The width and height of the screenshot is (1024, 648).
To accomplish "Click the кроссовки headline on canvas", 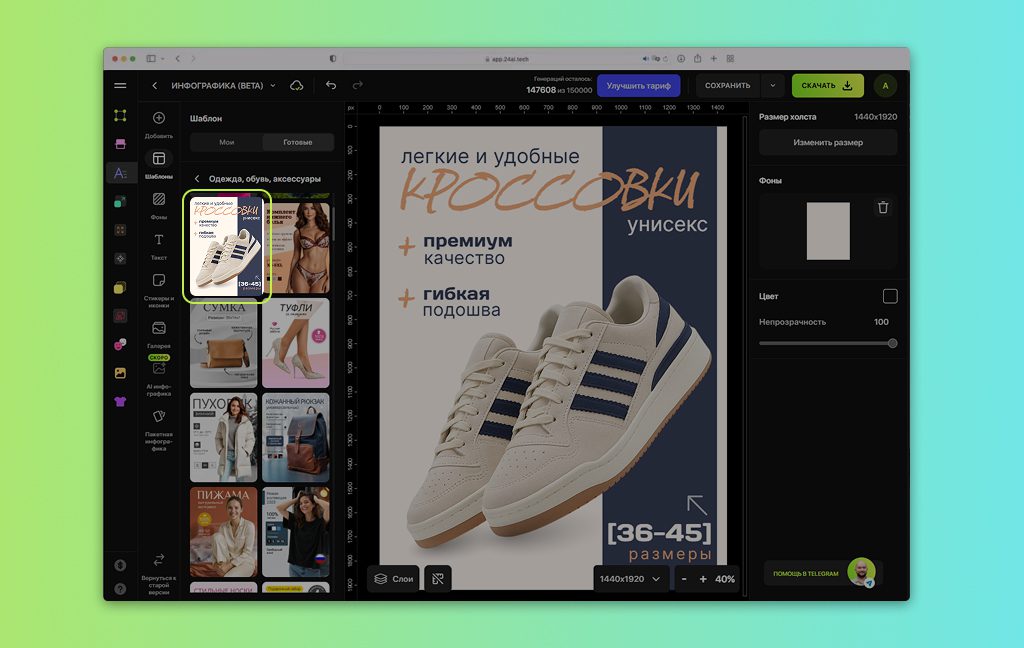I will click(549, 191).
